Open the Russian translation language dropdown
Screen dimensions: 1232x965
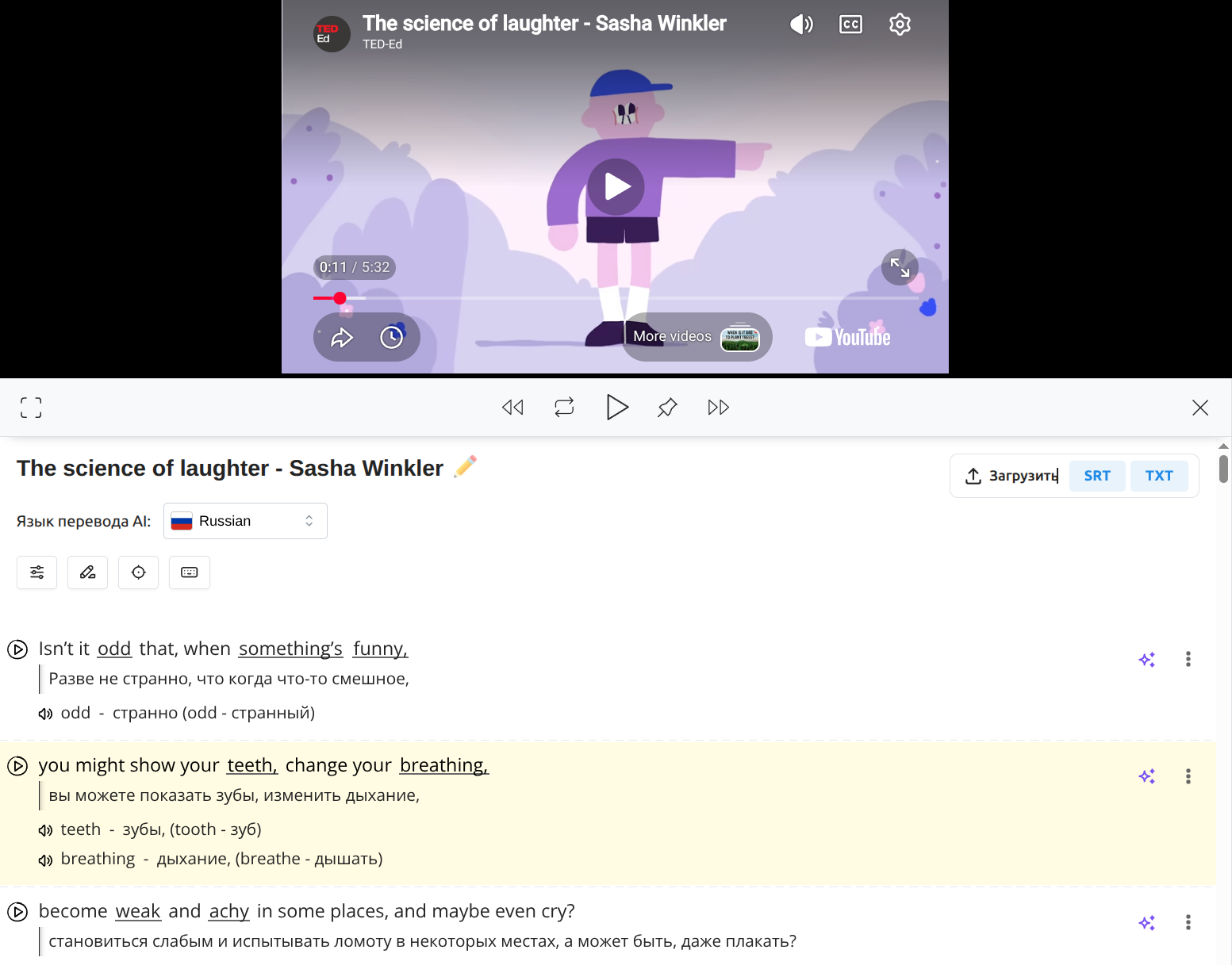point(245,521)
